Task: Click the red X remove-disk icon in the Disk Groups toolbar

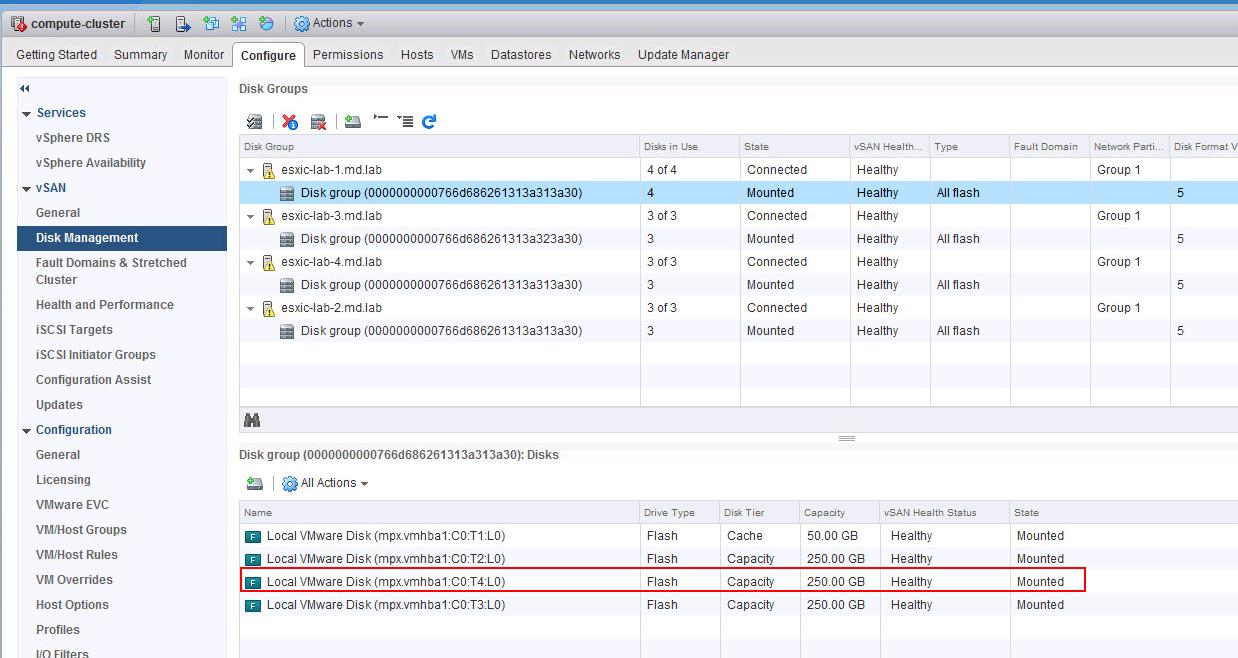Action: tap(290, 122)
